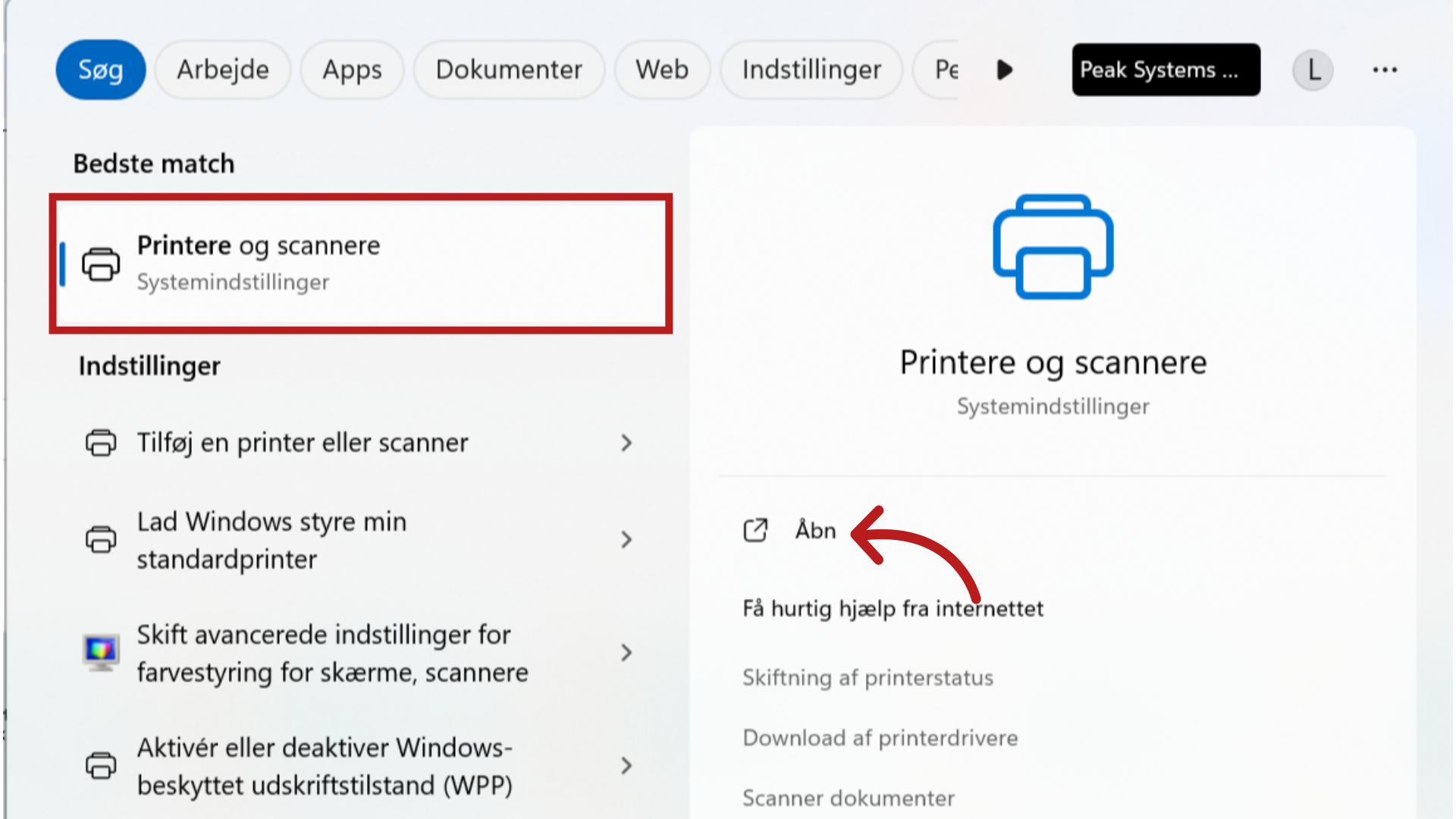Click printer icon beside Windows-beskyttet udskriftstilstand
The height and width of the screenshot is (819, 1456).
click(x=101, y=766)
